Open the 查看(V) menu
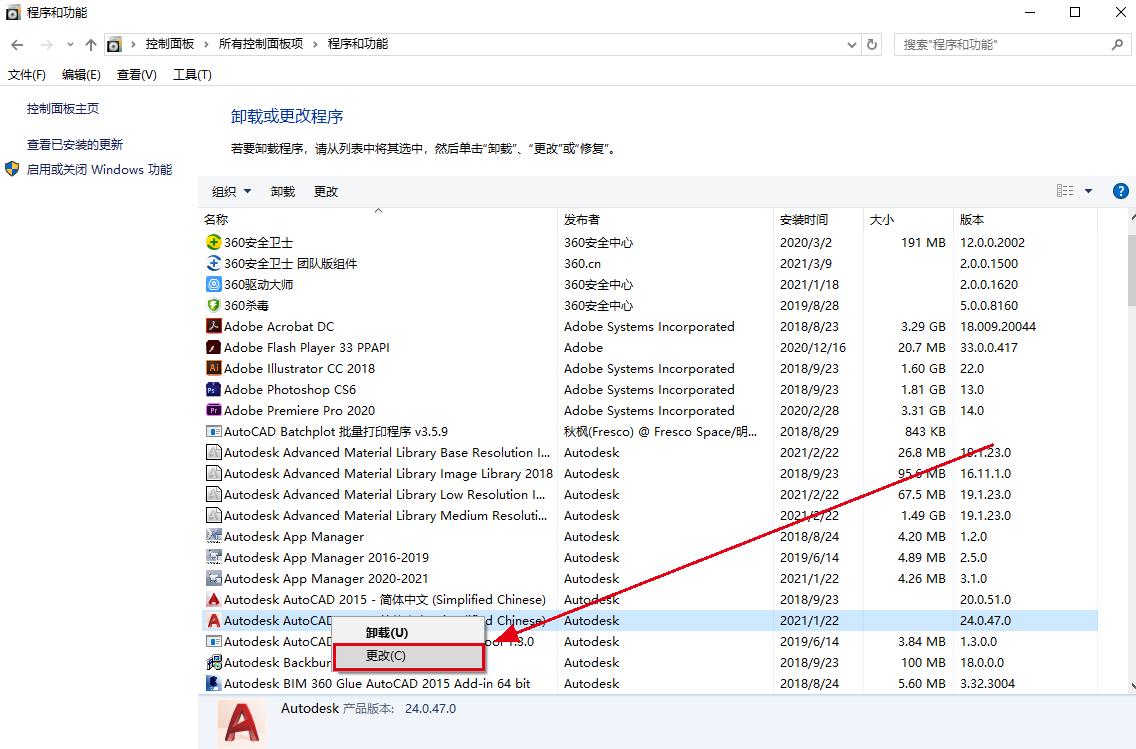The height and width of the screenshot is (749, 1136). pyautogui.click(x=137, y=75)
